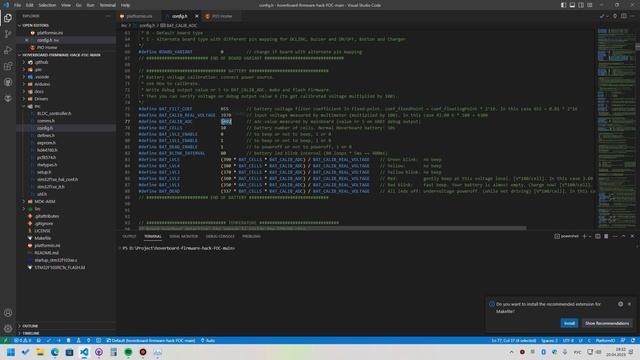Click the PlatformIO Build checkmark in status bar
The width and height of the screenshot is (640, 360).
pyautogui.click(x=49, y=340)
